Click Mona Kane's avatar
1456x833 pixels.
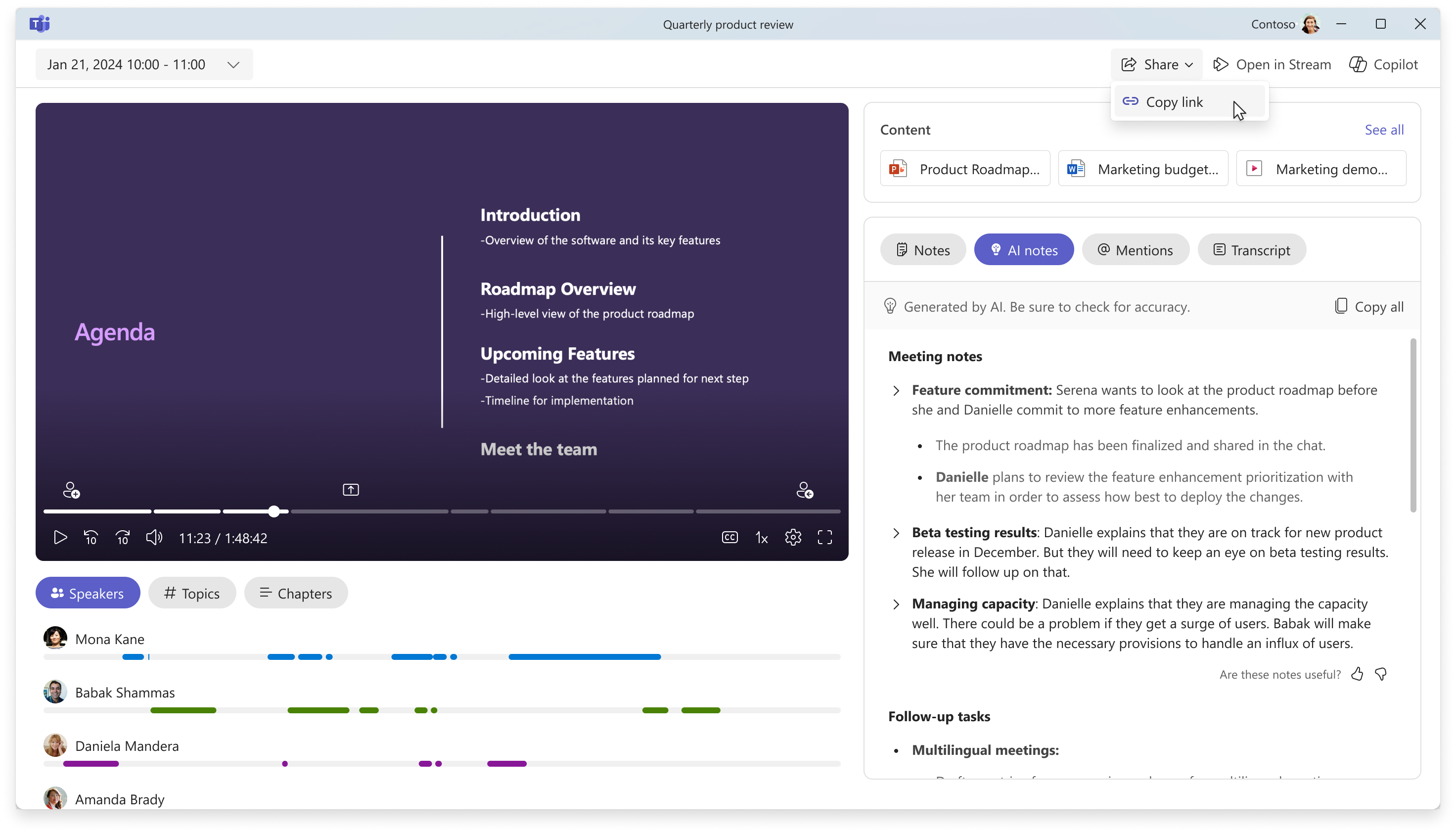pos(55,639)
